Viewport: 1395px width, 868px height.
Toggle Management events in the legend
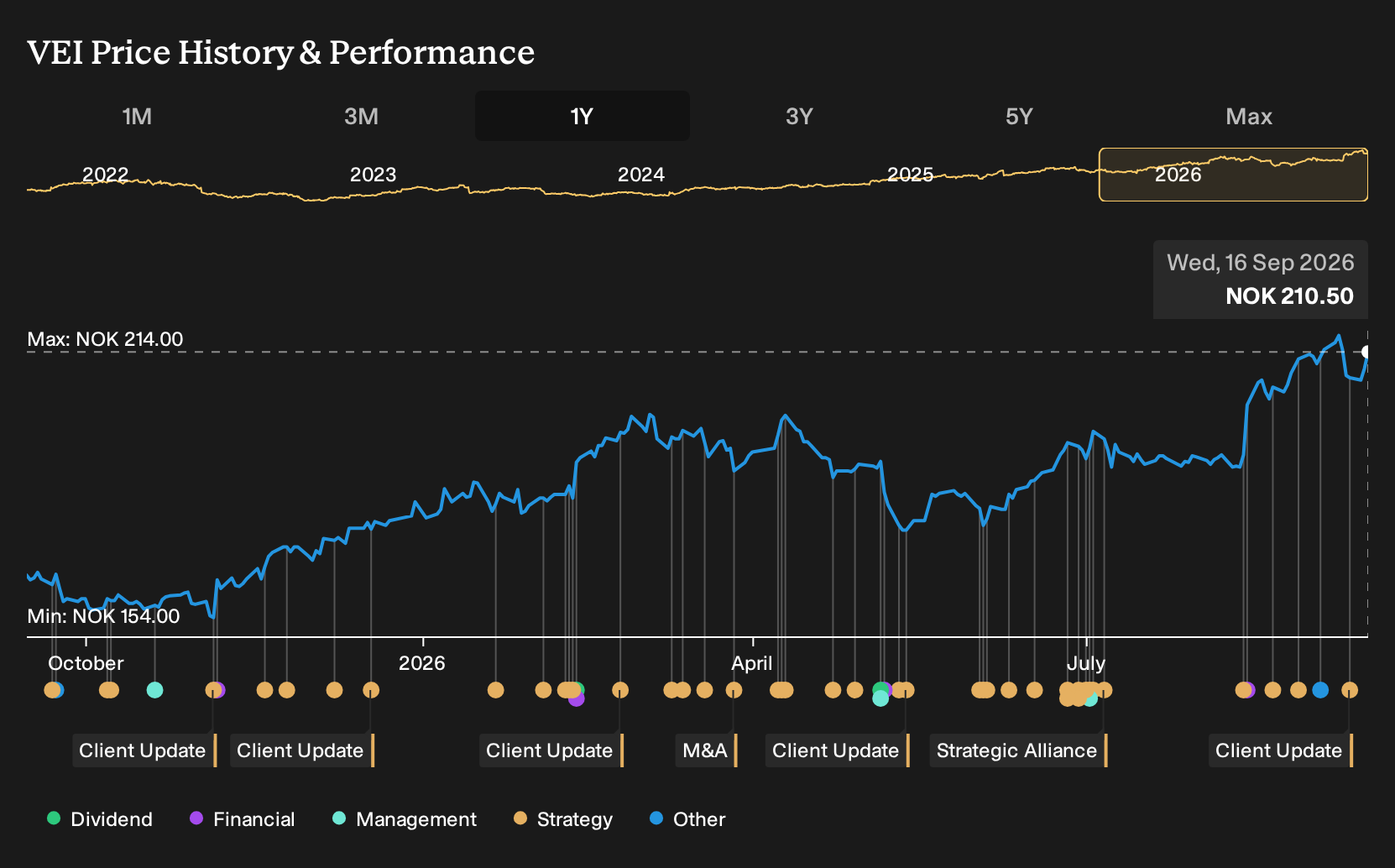point(405,818)
